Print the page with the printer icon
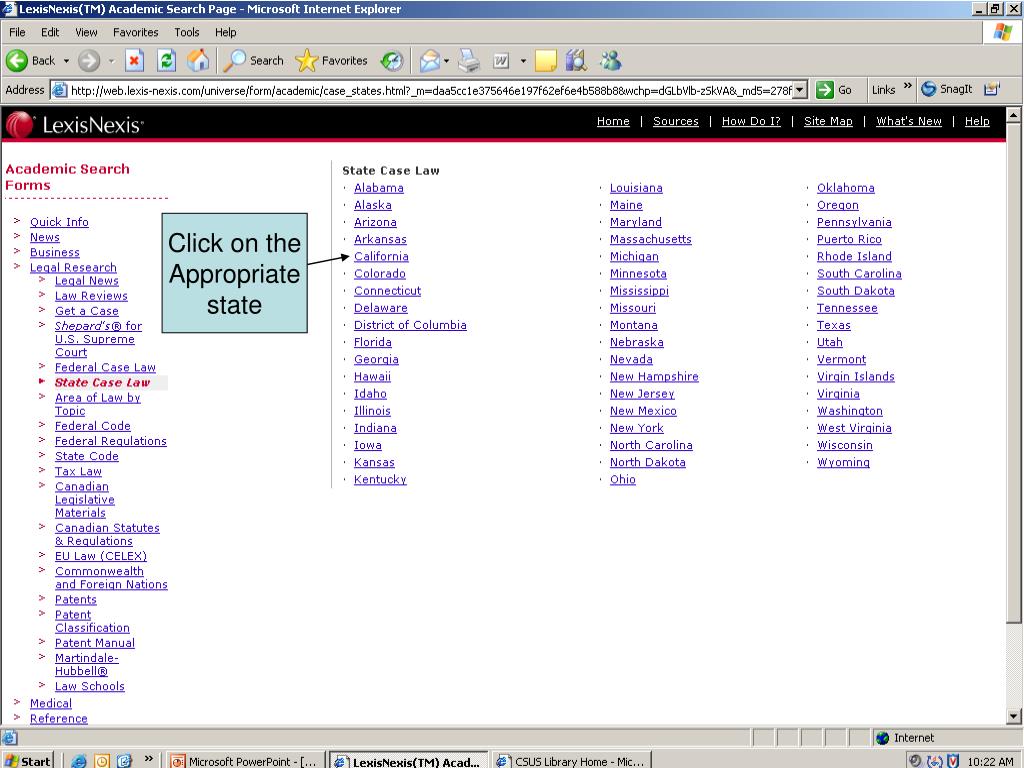Screen dimensions: 1024x768 coord(468,61)
